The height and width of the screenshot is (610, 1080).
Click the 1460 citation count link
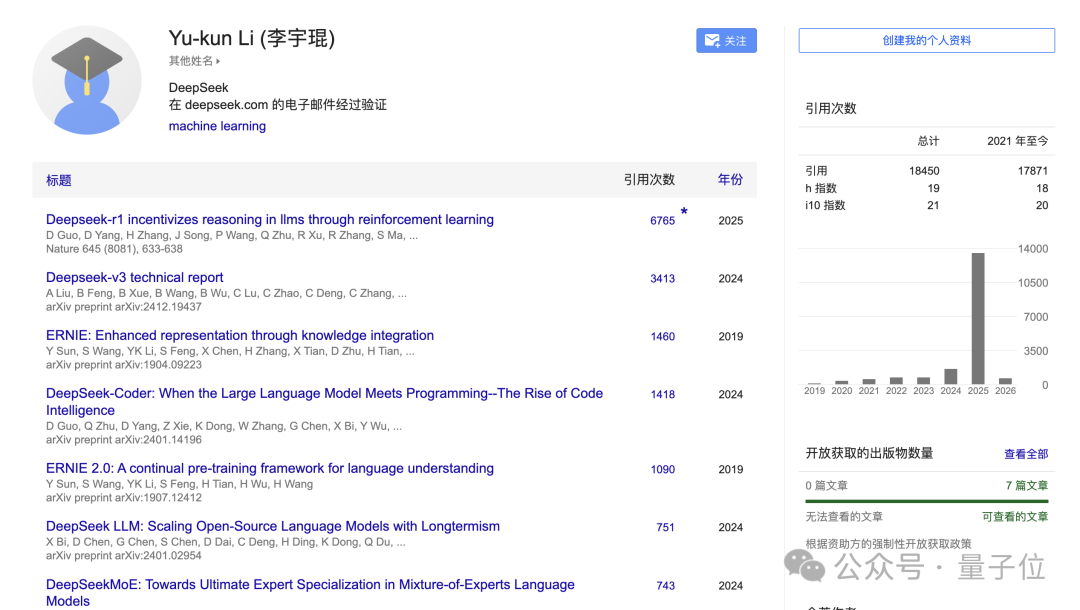(x=662, y=337)
